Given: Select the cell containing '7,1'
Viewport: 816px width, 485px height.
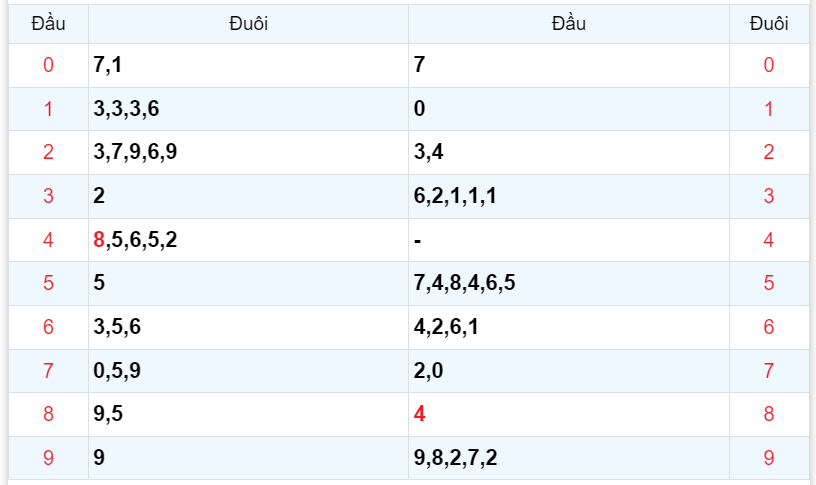Looking at the screenshot, I should [x=107, y=66].
